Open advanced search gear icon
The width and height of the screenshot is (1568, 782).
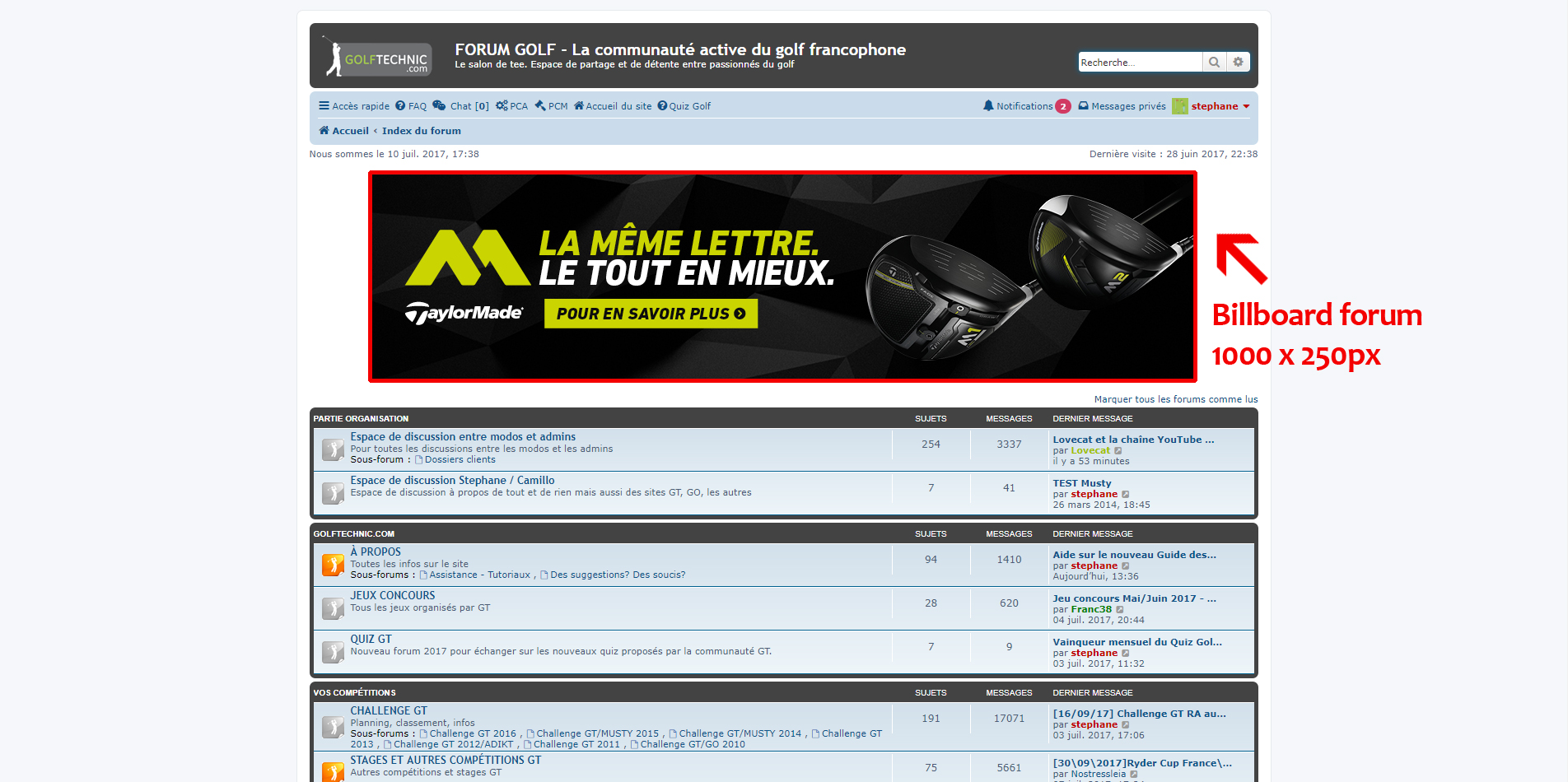(1238, 63)
